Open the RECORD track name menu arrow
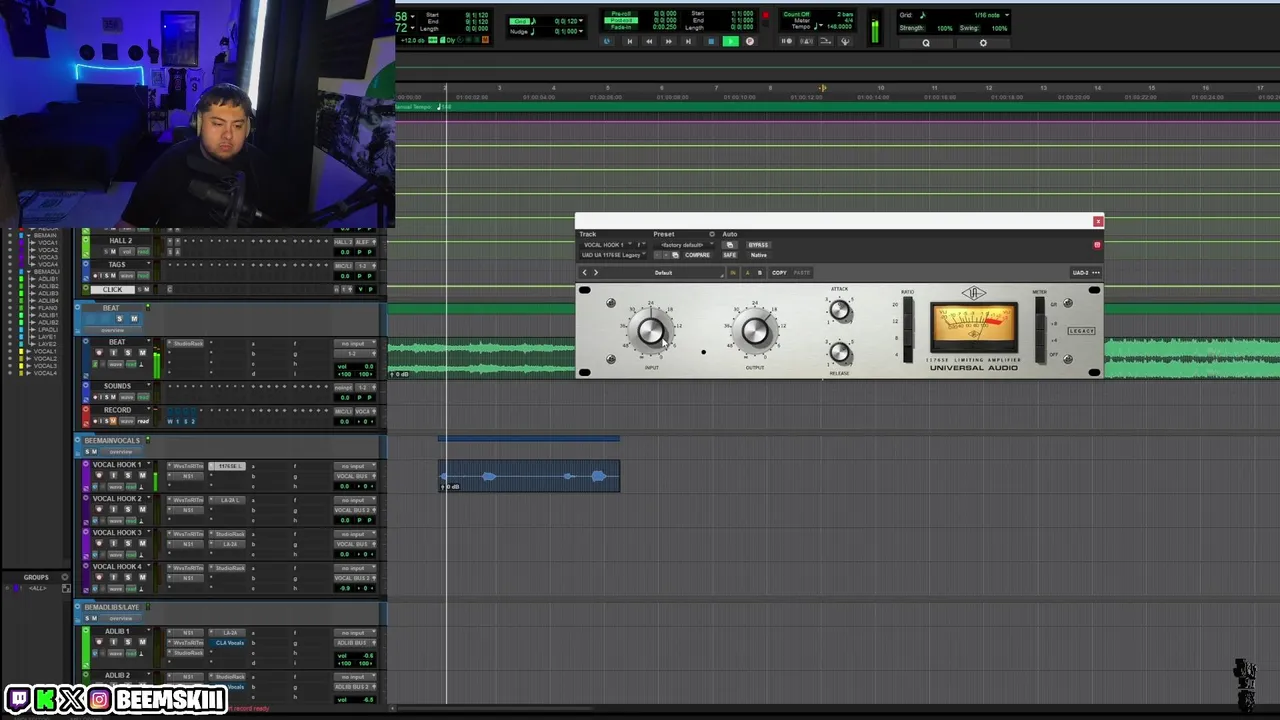Image resolution: width=1280 pixels, height=720 pixels. point(149,408)
